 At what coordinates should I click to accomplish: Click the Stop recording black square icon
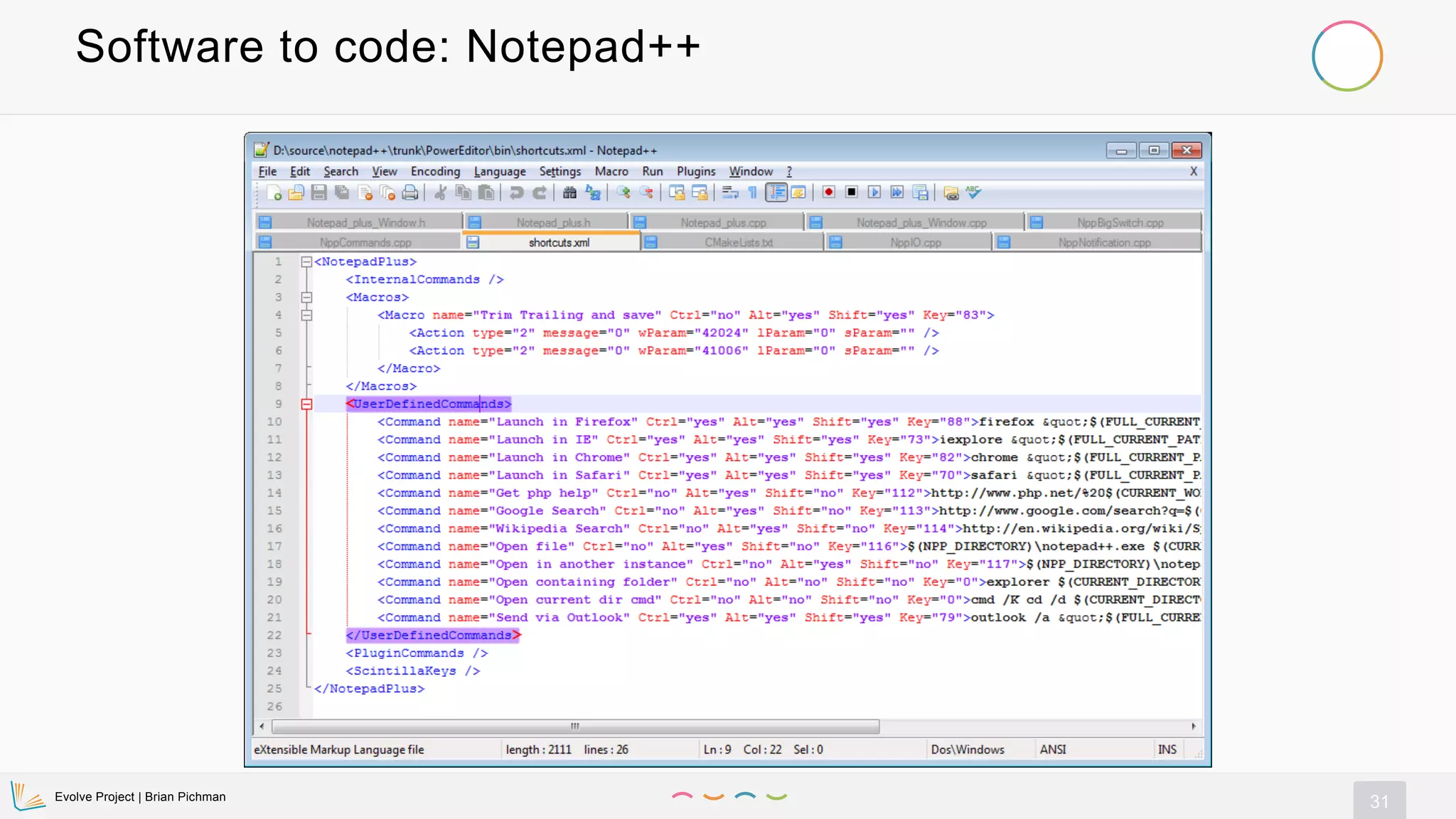tap(852, 193)
